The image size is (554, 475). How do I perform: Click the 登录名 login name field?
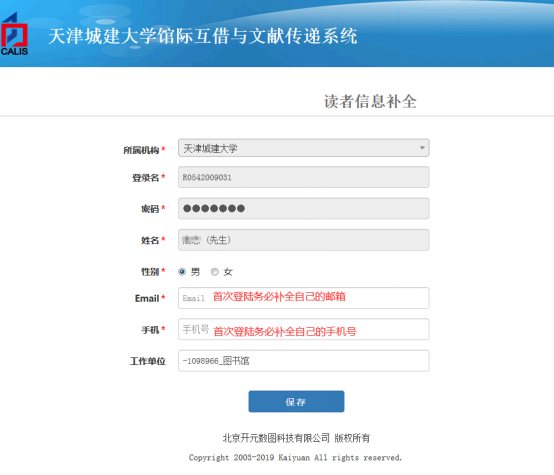pyautogui.click(x=304, y=177)
